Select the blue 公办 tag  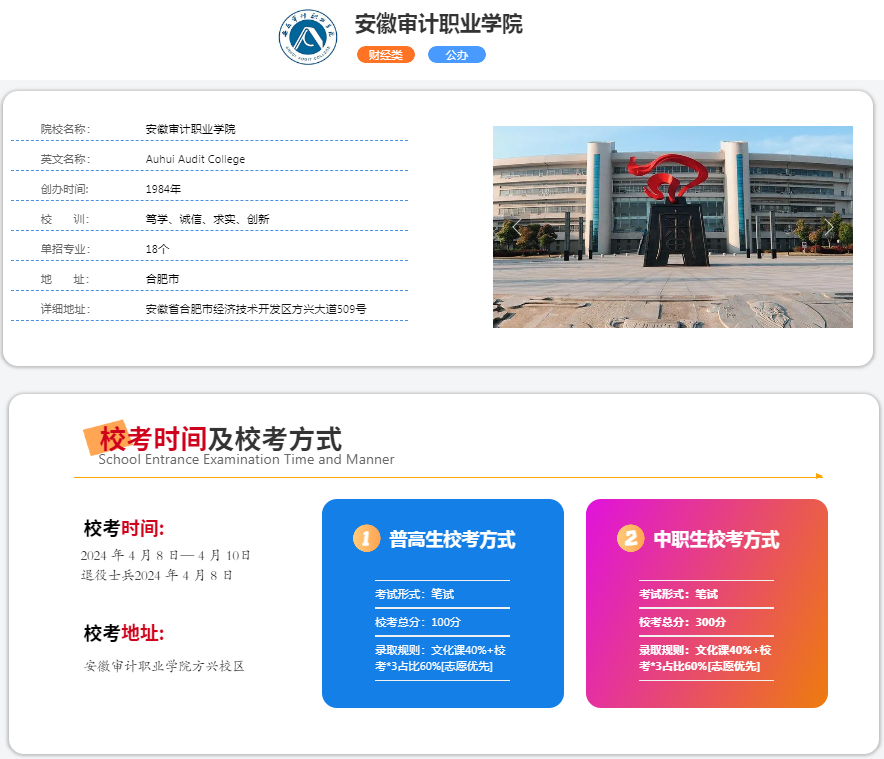point(457,55)
